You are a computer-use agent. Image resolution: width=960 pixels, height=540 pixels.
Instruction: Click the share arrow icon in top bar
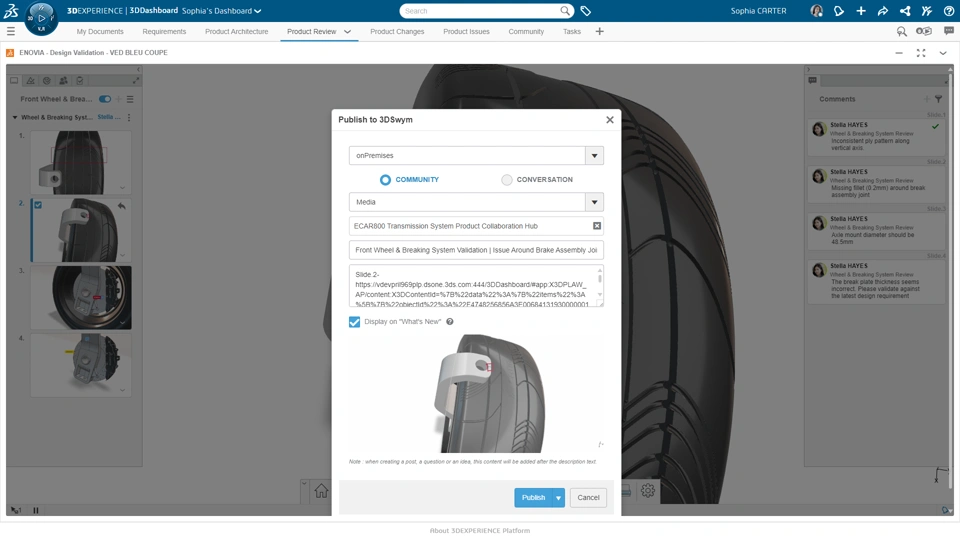(883, 11)
